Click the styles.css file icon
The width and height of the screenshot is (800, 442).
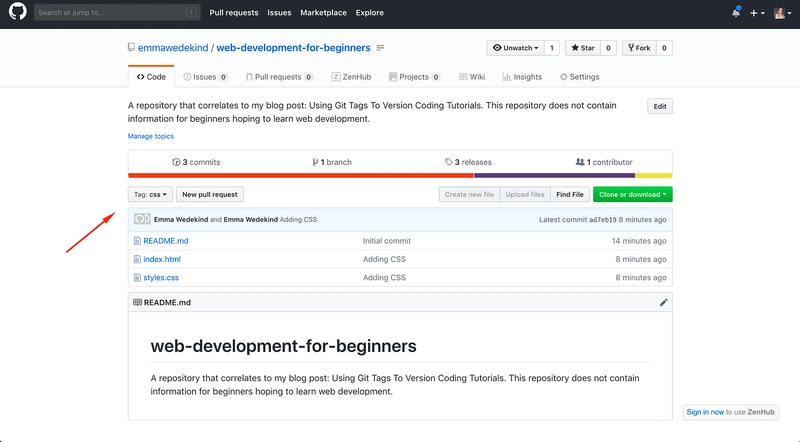pos(137,278)
